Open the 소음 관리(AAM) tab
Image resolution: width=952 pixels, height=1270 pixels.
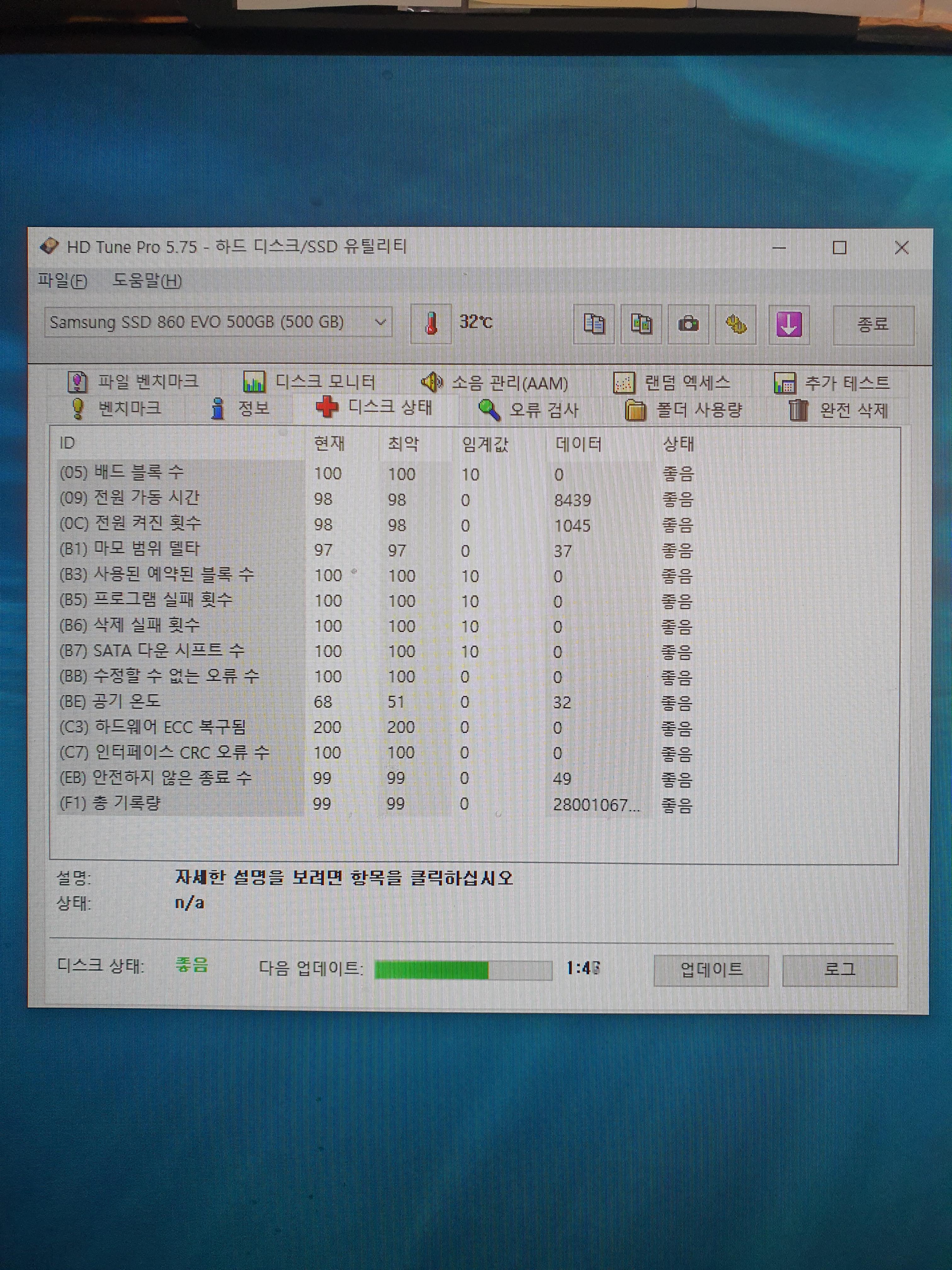click(x=494, y=382)
